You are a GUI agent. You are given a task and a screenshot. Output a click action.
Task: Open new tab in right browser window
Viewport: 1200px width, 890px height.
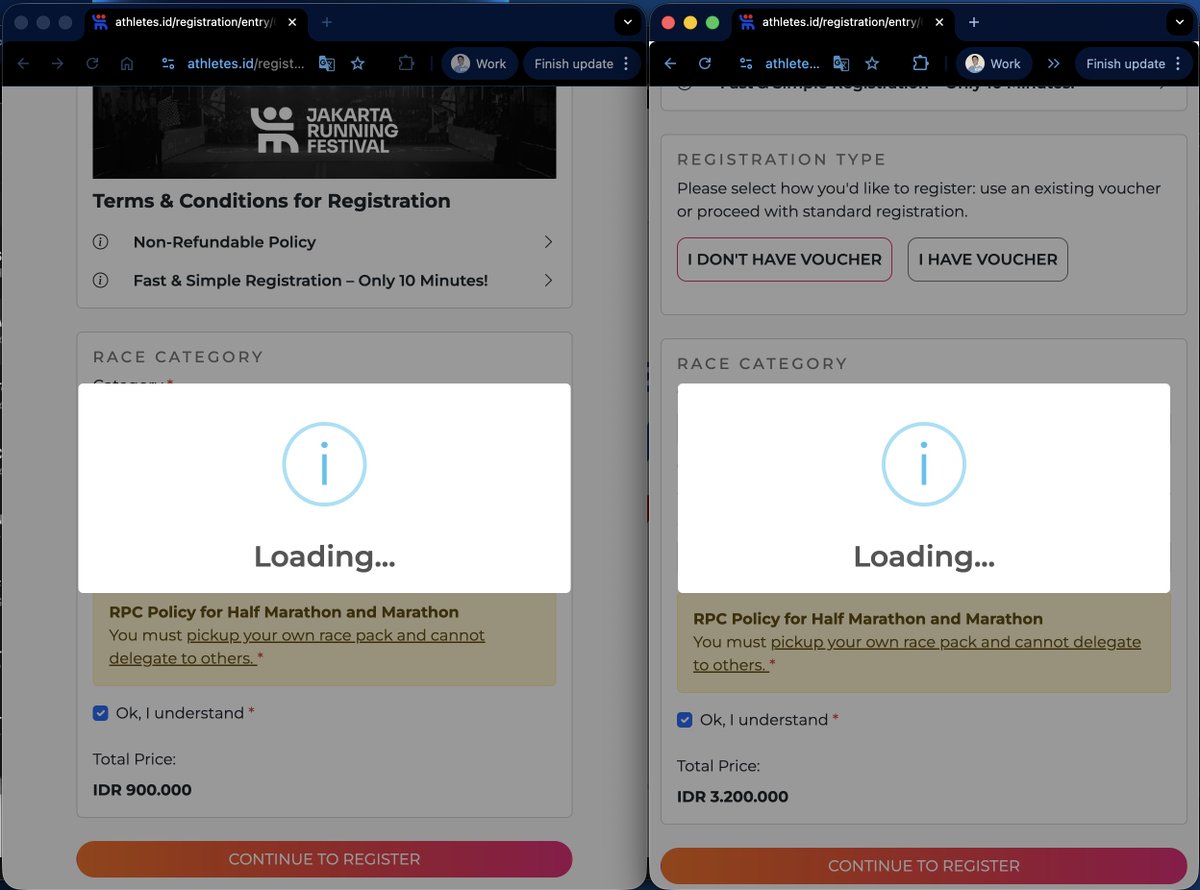point(974,22)
